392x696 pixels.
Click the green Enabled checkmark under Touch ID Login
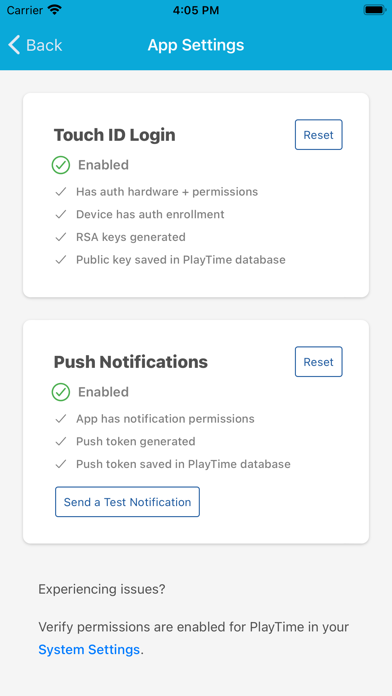(x=61, y=165)
